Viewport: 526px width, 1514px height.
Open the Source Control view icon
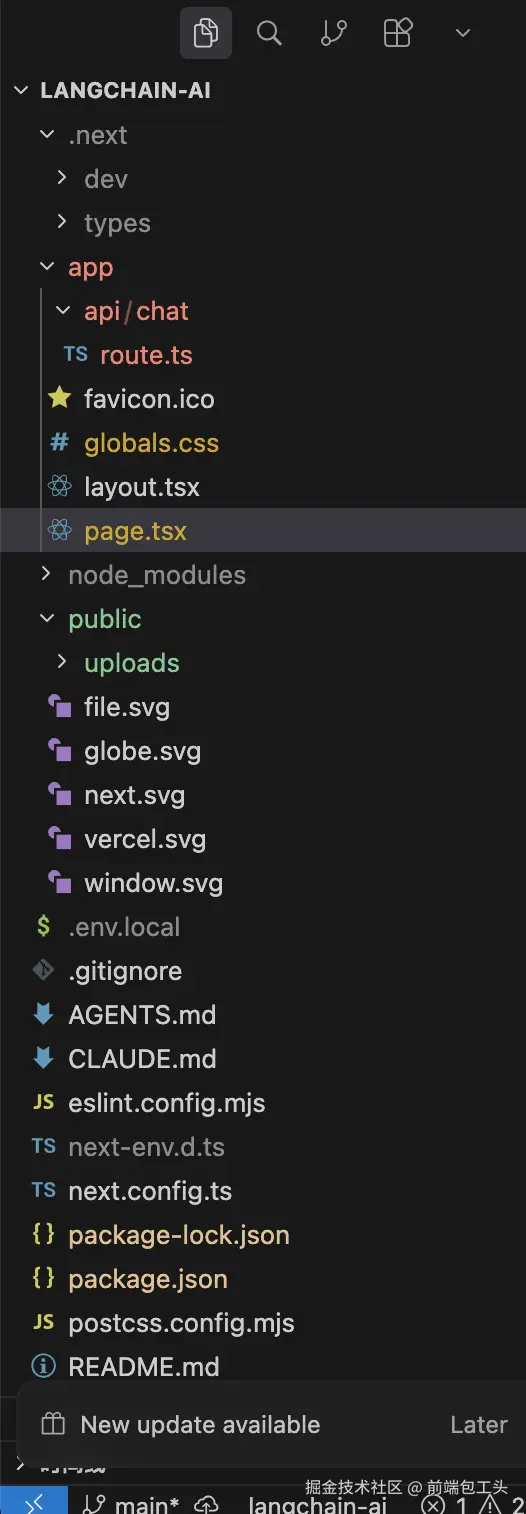point(333,33)
